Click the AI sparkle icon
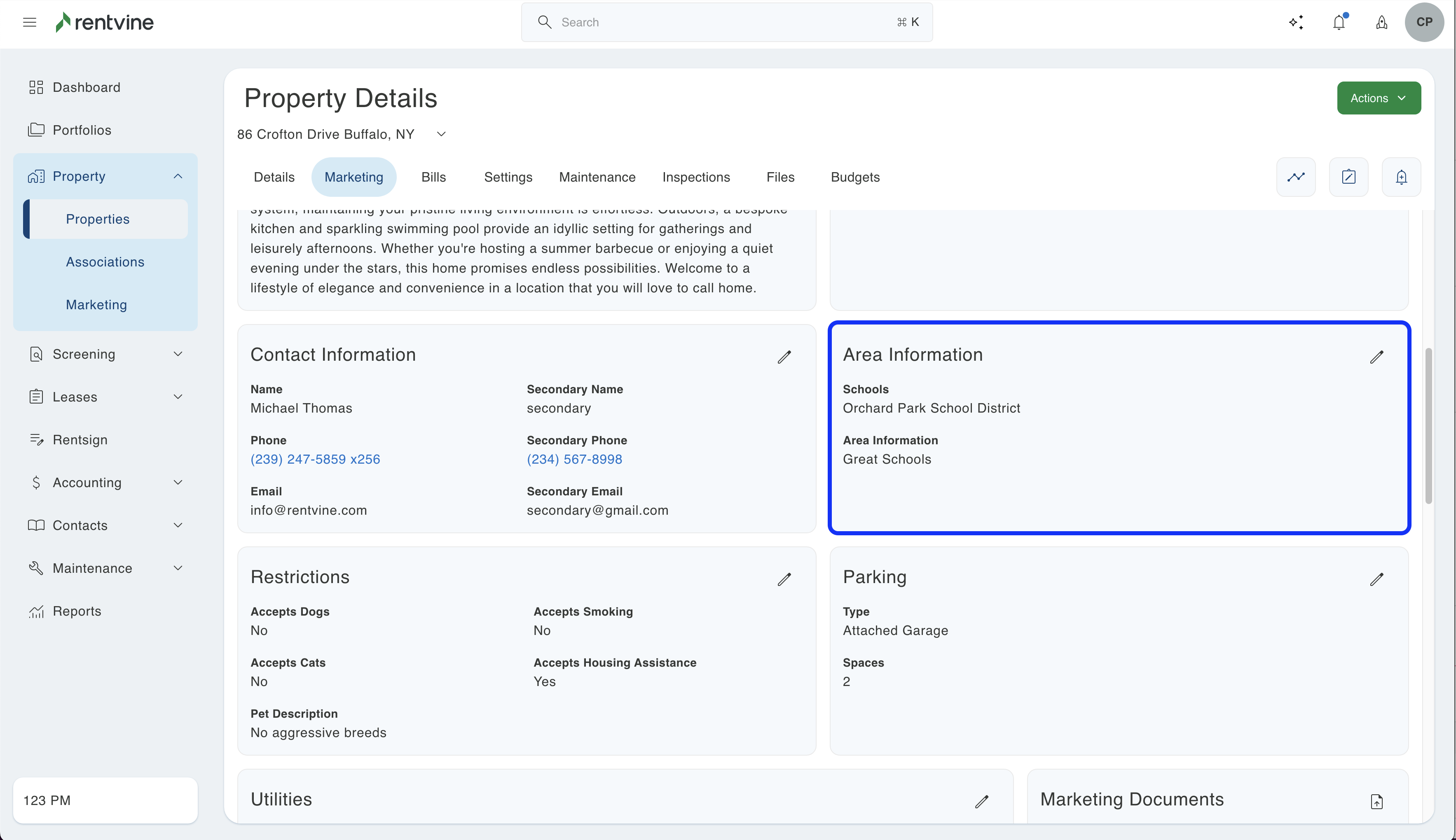 click(x=1296, y=22)
